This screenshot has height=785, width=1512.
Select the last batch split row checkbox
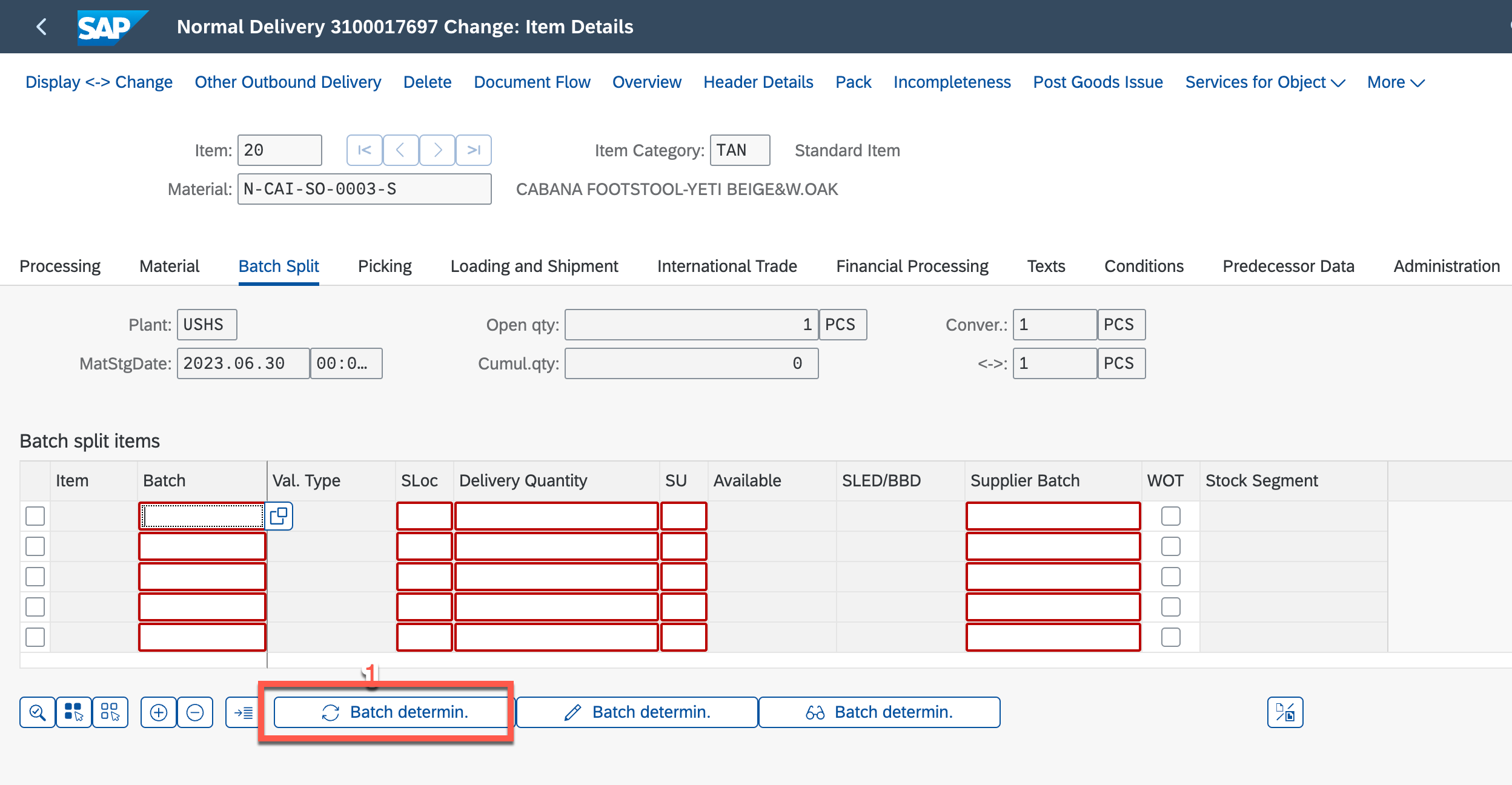(x=35, y=637)
